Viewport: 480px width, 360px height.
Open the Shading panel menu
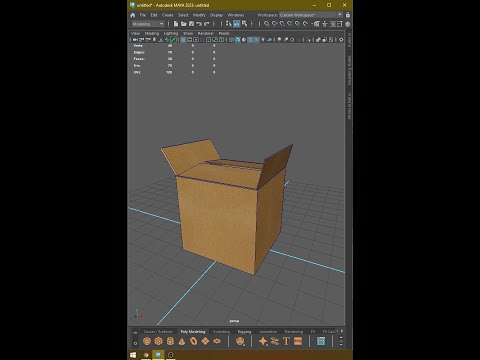coord(152,33)
